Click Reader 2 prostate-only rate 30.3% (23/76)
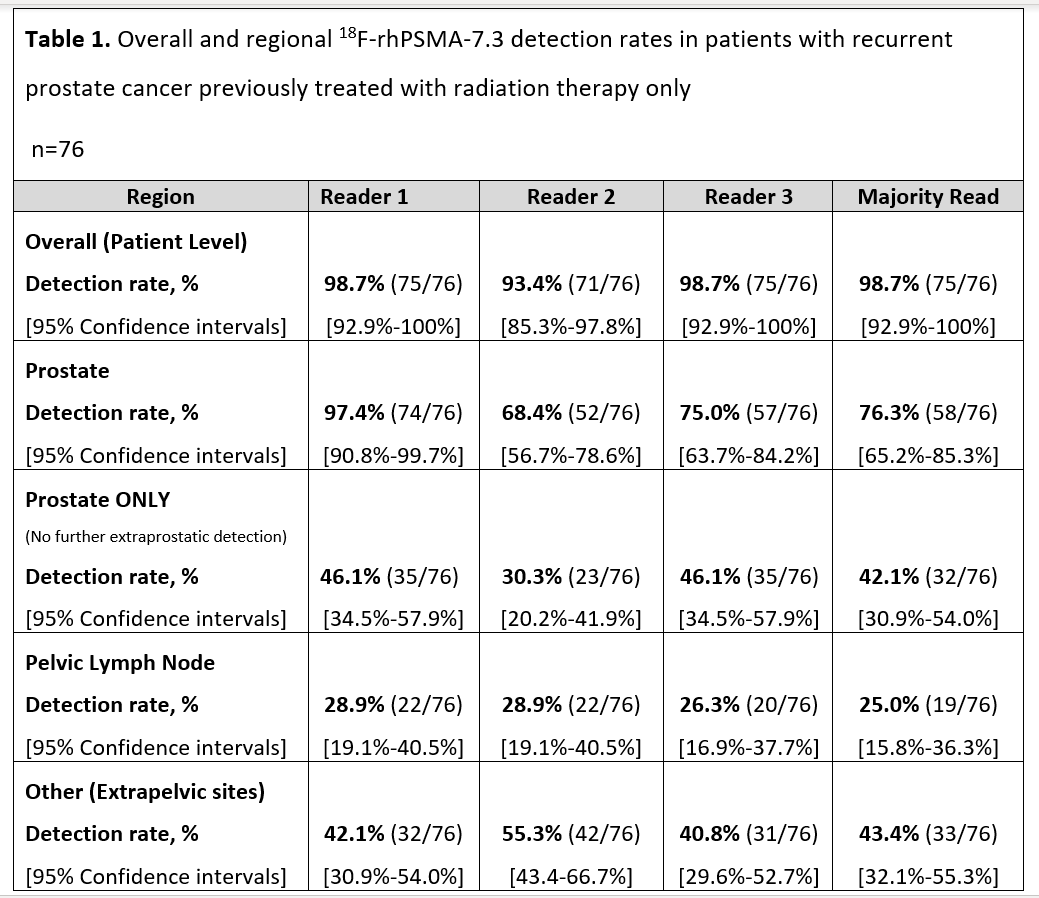1039x898 pixels. (x=571, y=577)
